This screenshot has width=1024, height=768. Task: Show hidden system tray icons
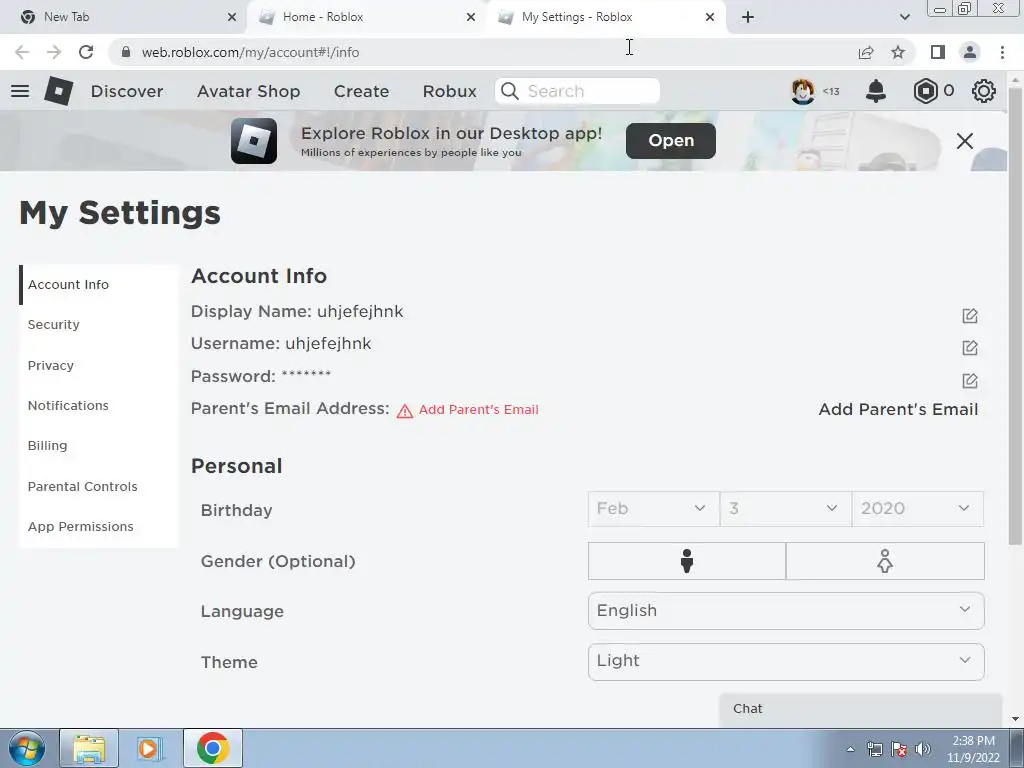point(850,749)
